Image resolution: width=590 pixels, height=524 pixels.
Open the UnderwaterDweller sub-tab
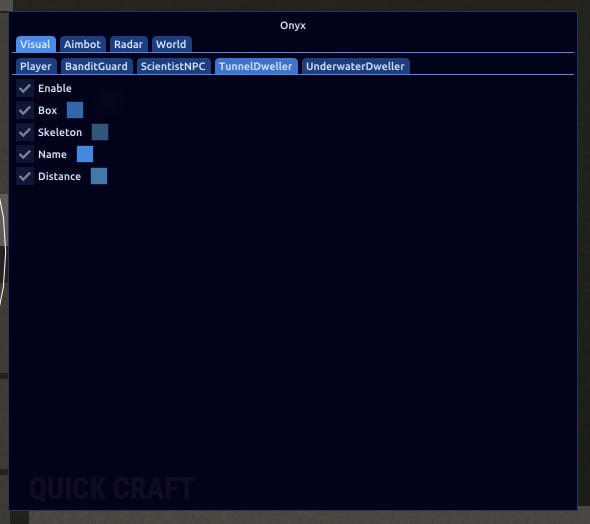click(x=356, y=67)
